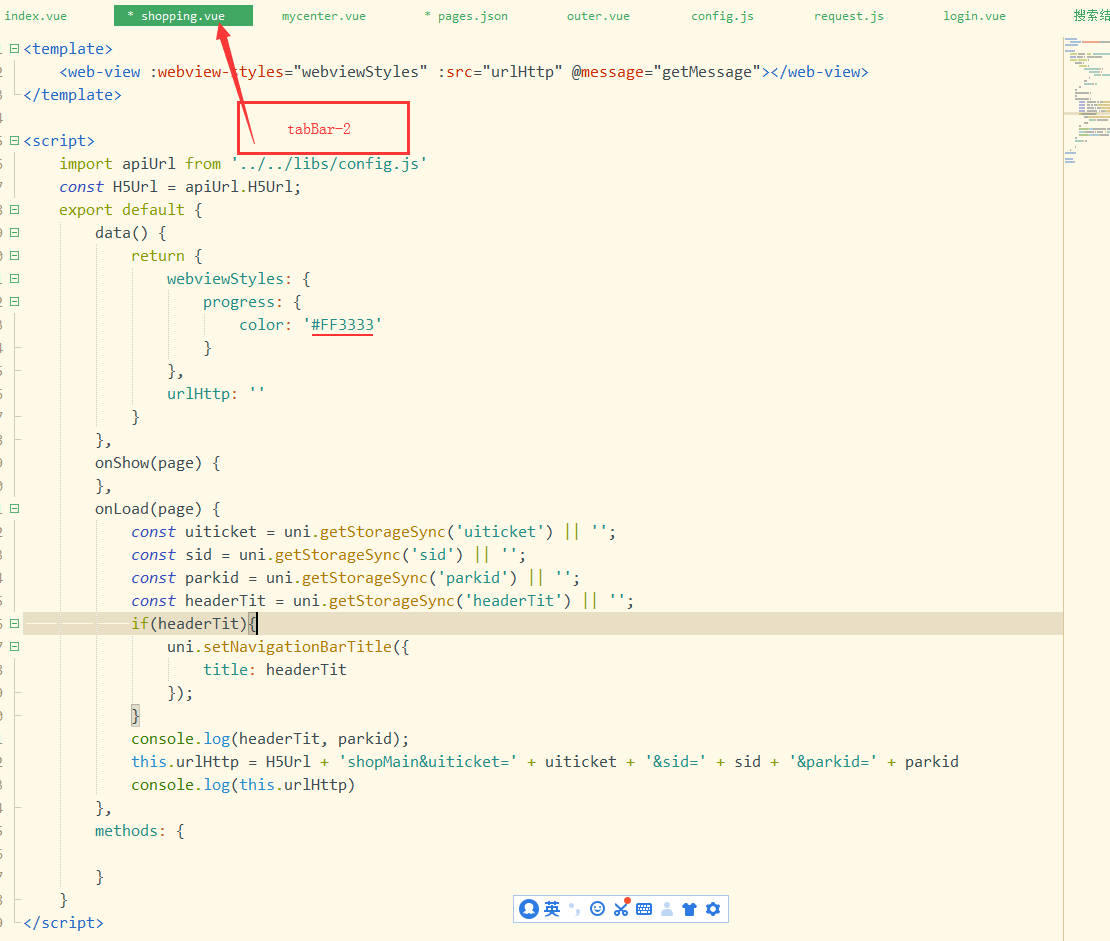Open the request.js tab
The height and width of the screenshot is (941, 1110).
[x=849, y=16]
